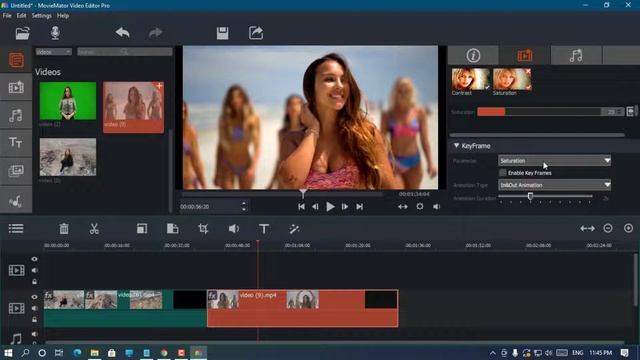Zoom in the timeline with plus icon
The height and width of the screenshot is (360, 640).
[628, 228]
